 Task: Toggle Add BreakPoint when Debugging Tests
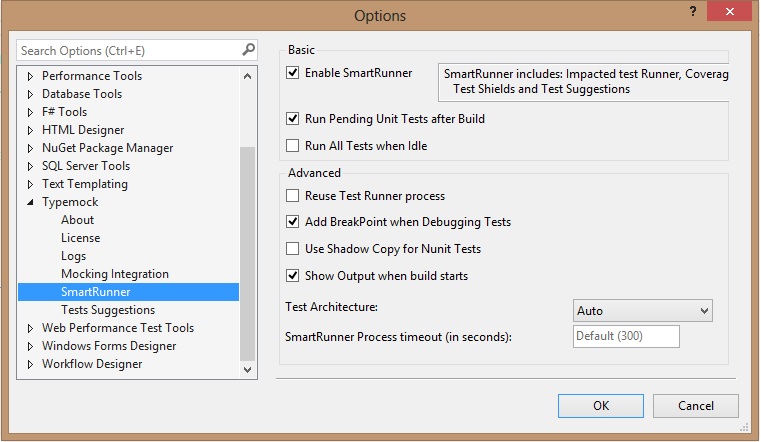click(x=293, y=222)
